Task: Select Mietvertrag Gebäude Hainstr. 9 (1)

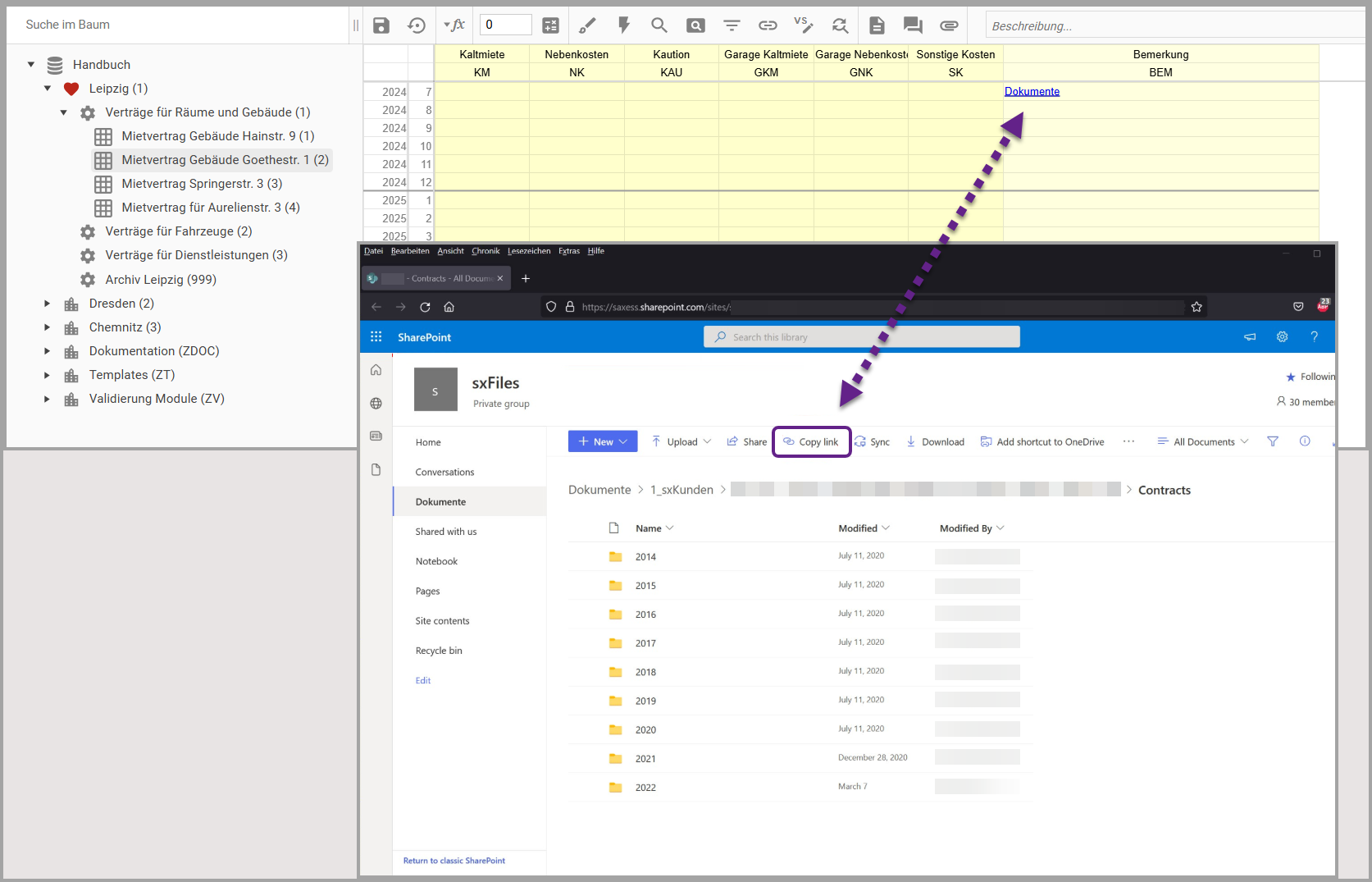Action: [217, 136]
